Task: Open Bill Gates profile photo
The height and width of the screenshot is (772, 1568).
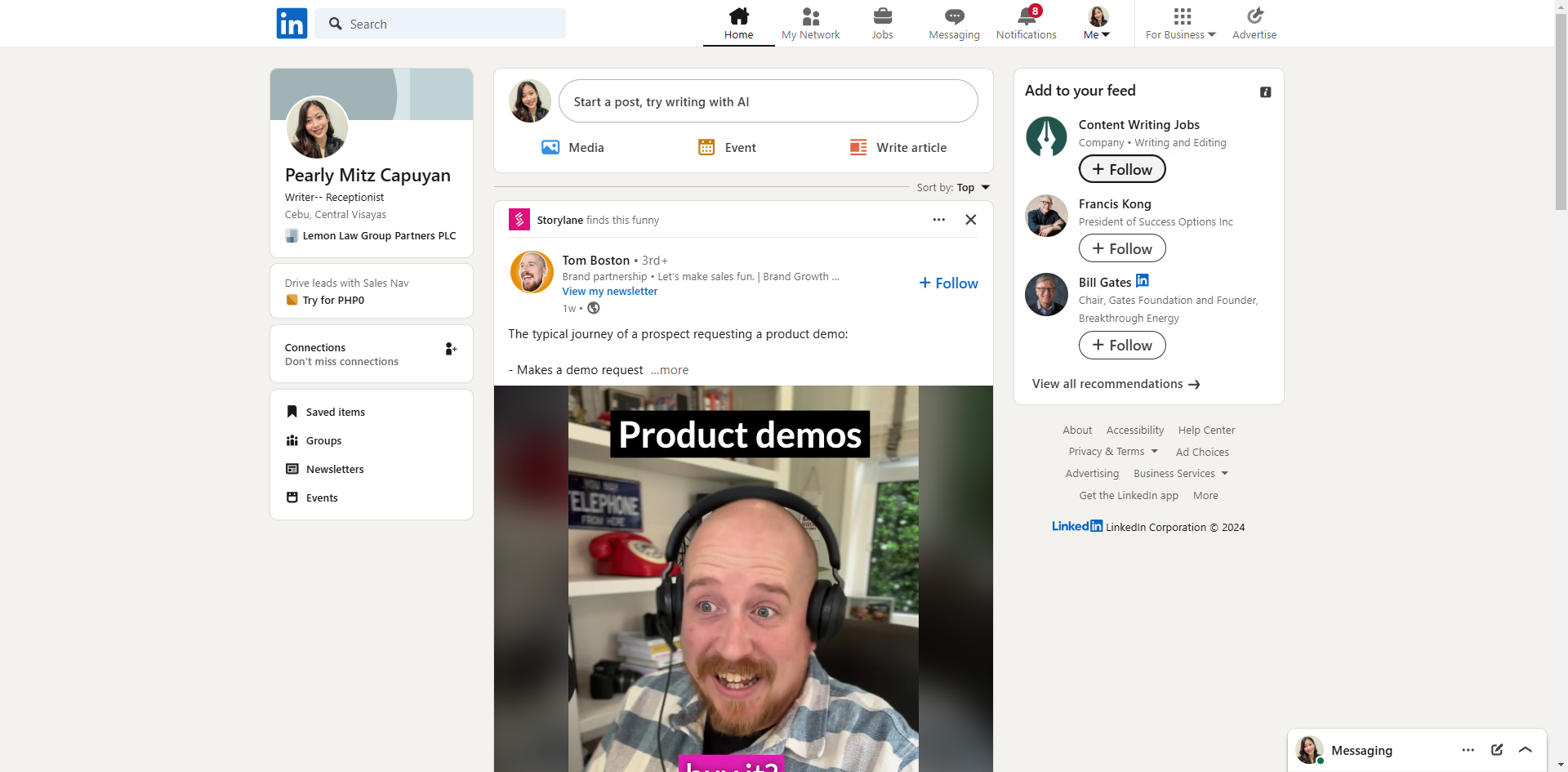Action: tap(1046, 294)
